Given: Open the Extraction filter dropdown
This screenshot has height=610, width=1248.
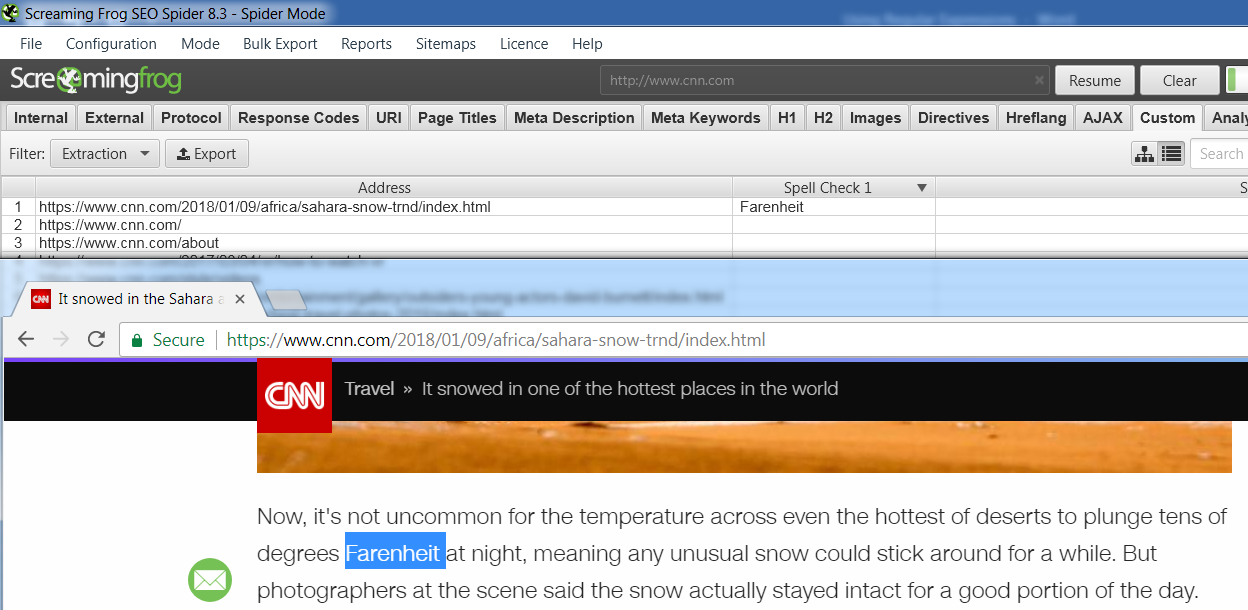Looking at the screenshot, I should [x=105, y=154].
